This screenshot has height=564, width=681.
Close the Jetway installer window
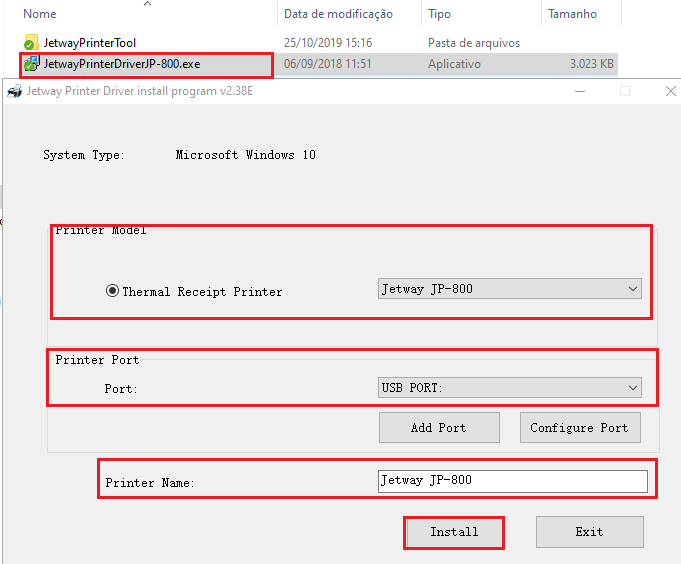[671, 91]
